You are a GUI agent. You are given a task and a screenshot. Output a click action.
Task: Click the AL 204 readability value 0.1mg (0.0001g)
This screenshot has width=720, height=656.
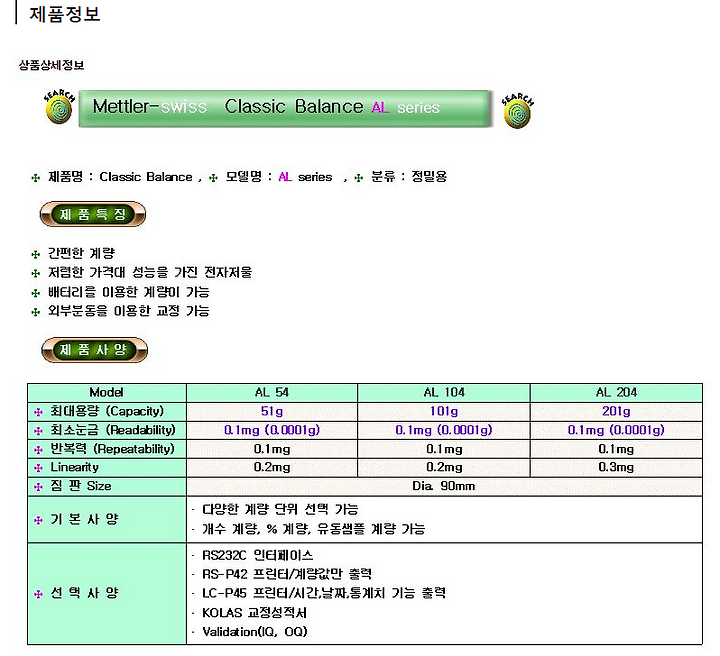[x=616, y=430]
